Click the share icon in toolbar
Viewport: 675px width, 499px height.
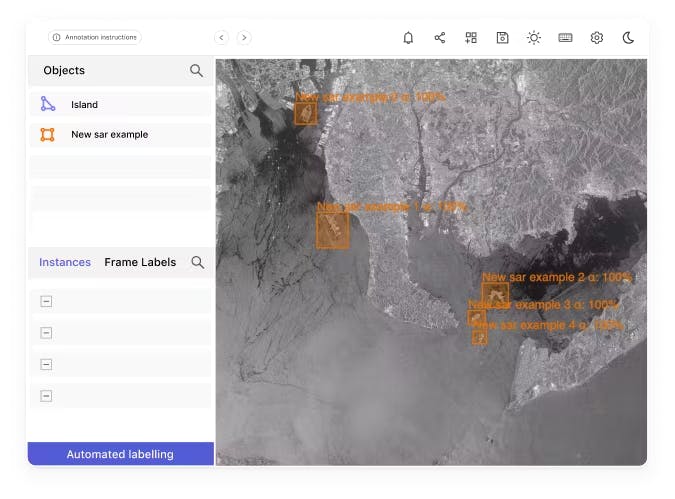[x=440, y=38]
